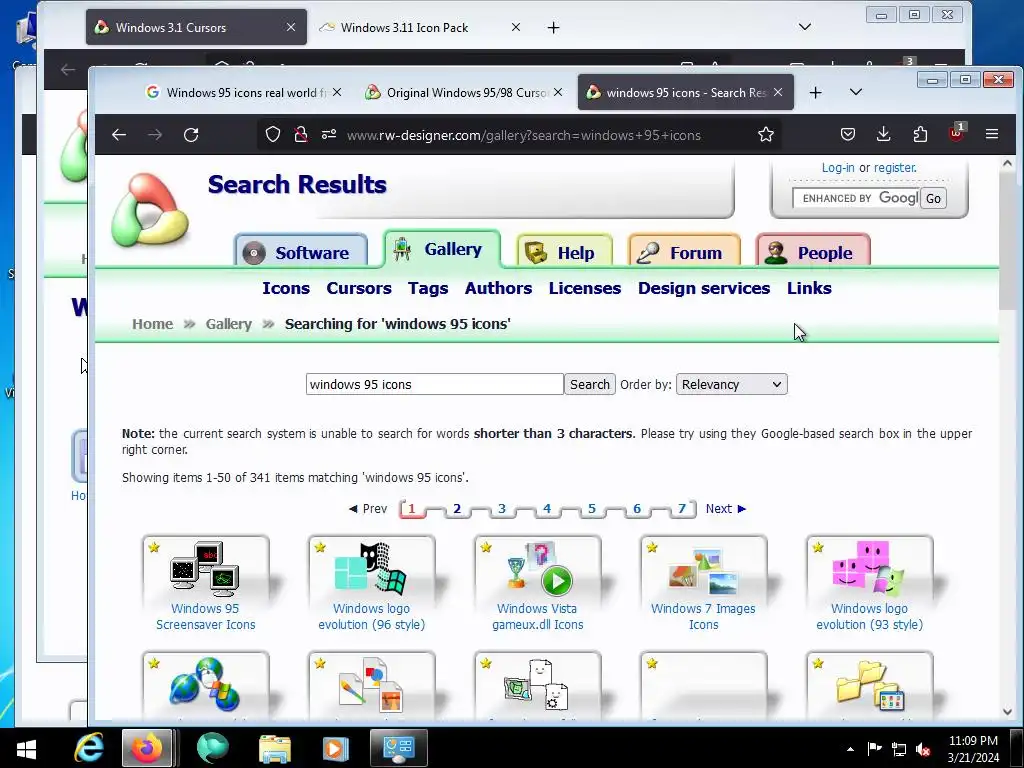1024x768 pixels.
Task: Open the Extensions puzzle icon
Action: point(920,135)
